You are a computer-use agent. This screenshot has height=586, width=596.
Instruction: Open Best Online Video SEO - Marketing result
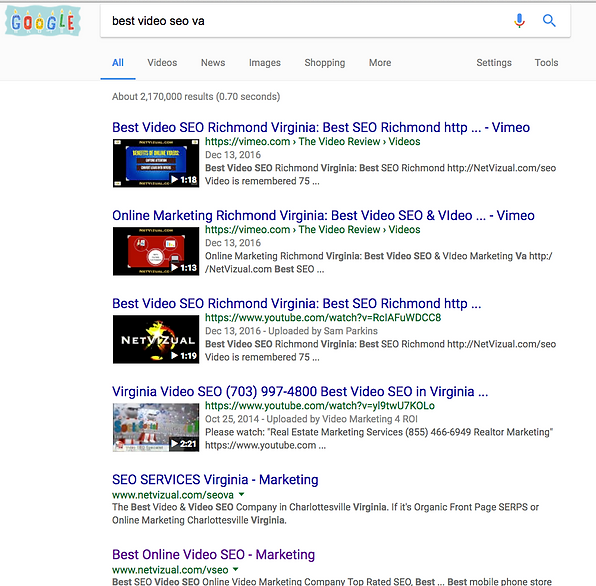point(214,555)
